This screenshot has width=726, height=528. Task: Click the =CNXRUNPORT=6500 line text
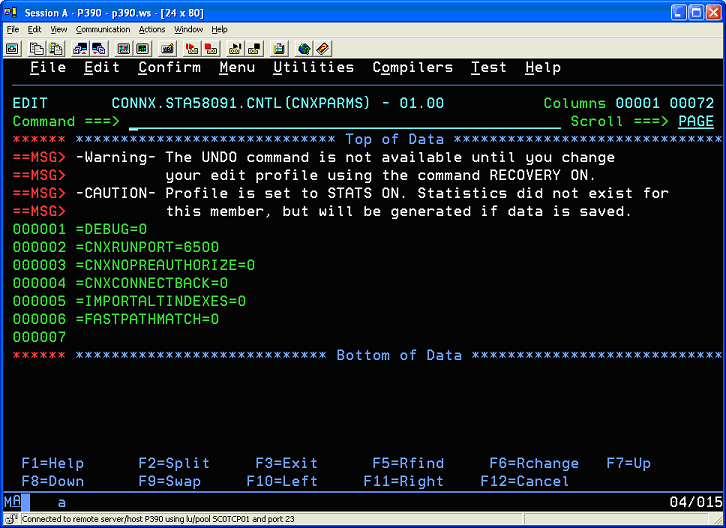coord(147,247)
